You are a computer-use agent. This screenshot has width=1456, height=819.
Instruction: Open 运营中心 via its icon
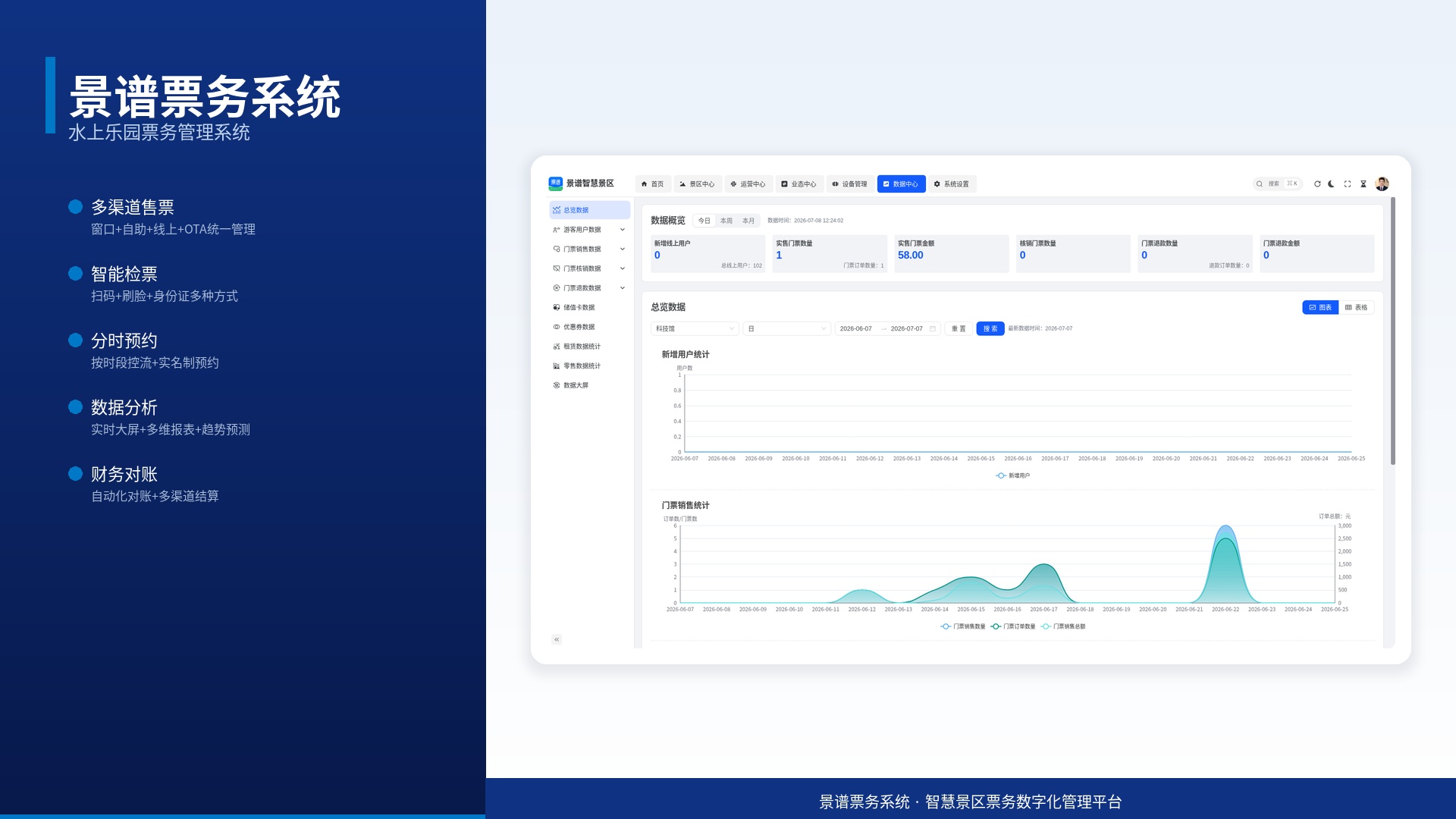[733, 184]
